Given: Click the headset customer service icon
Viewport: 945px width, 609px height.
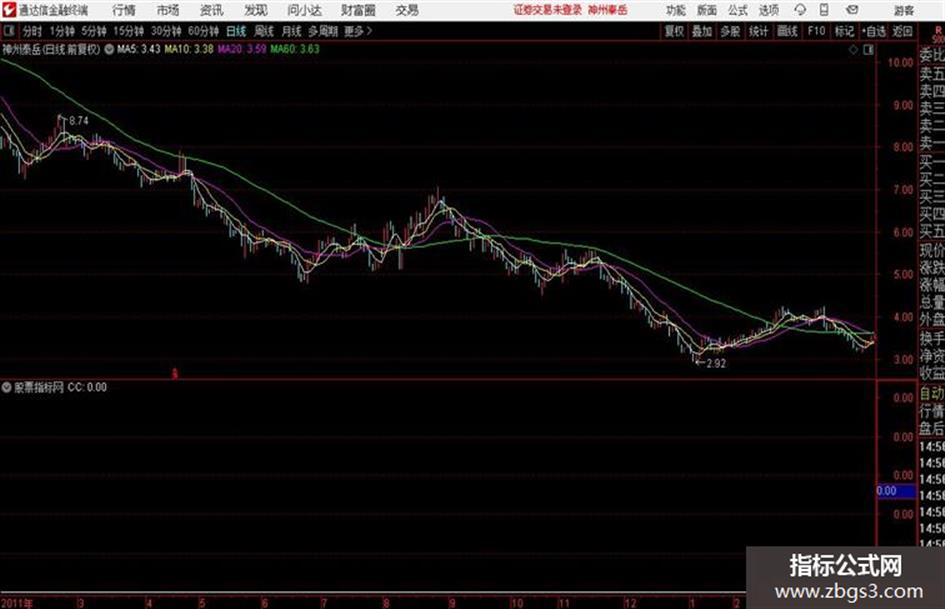Looking at the screenshot, I should pyautogui.click(x=800, y=10).
